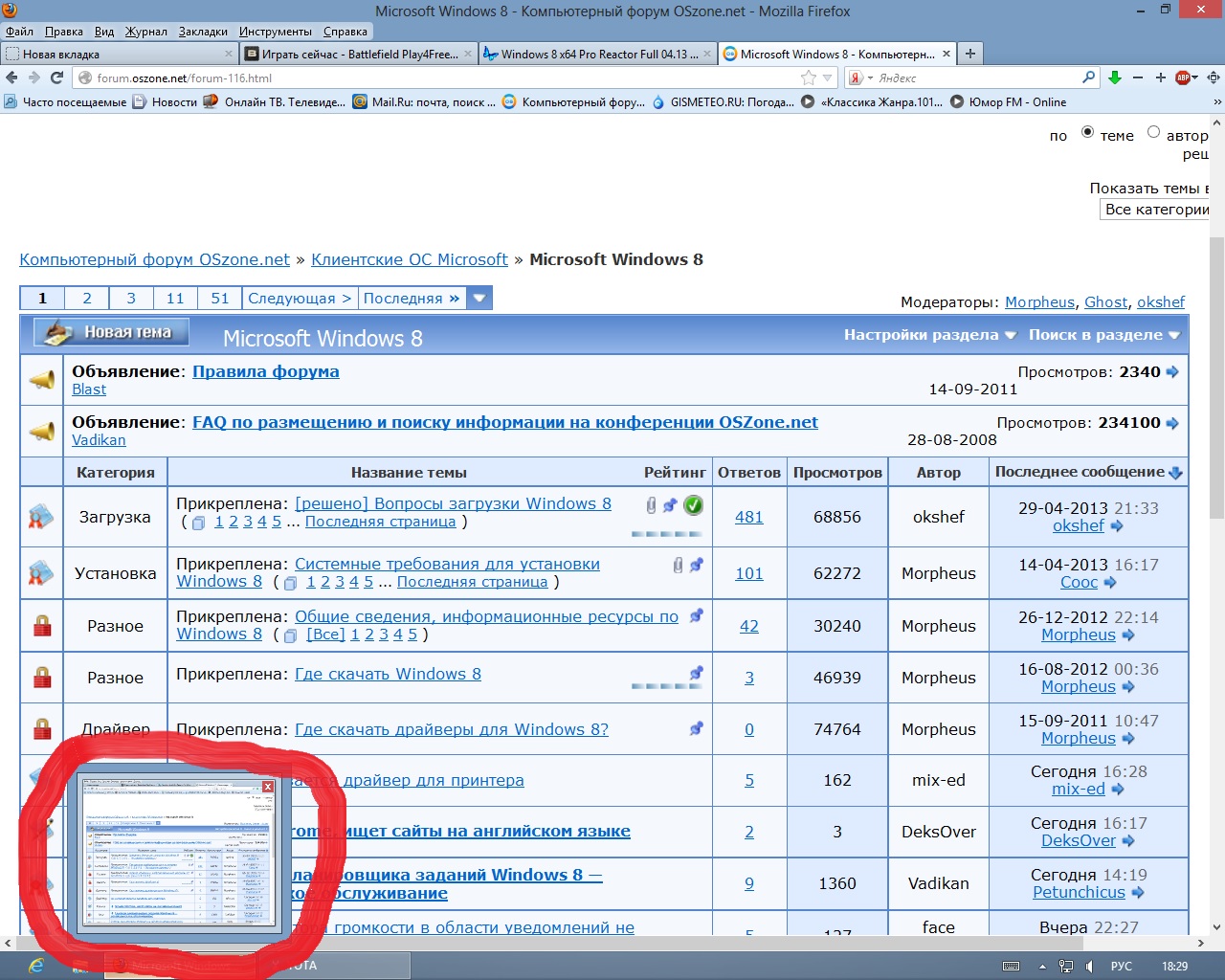Open the Правка menu

64,32
